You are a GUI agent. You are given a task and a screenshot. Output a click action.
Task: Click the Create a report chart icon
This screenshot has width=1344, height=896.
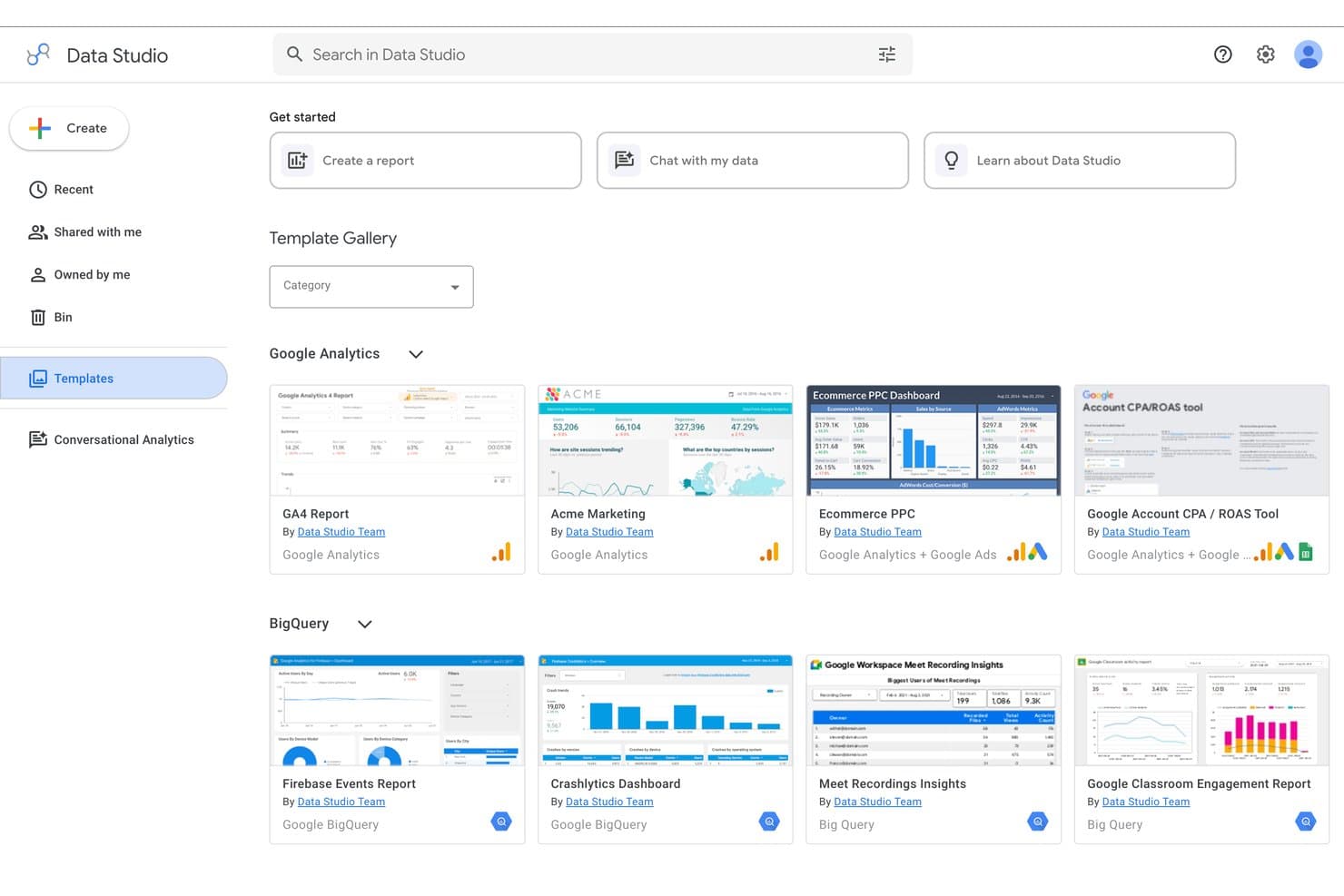pos(297,161)
